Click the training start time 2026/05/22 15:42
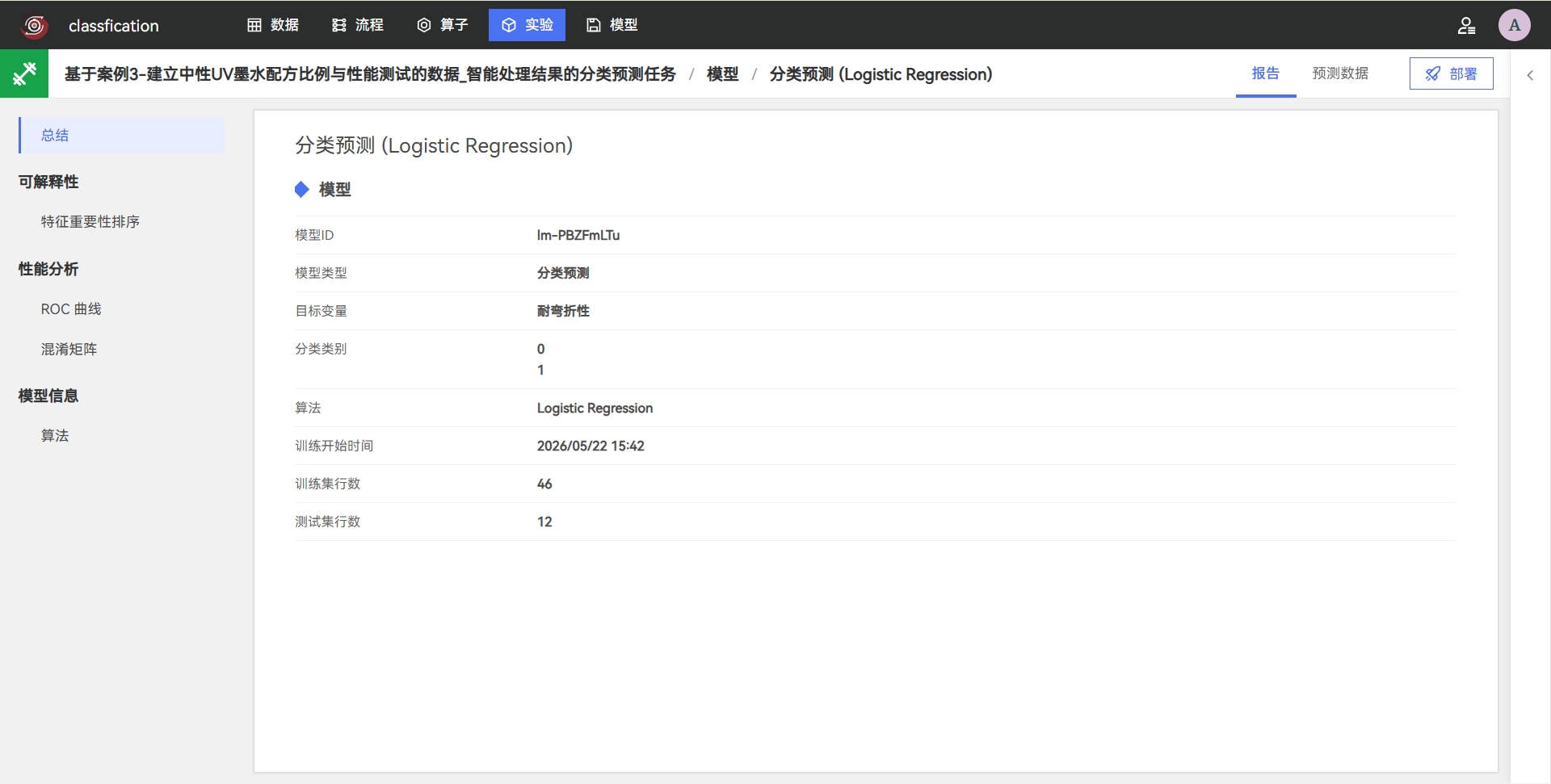 (591, 446)
